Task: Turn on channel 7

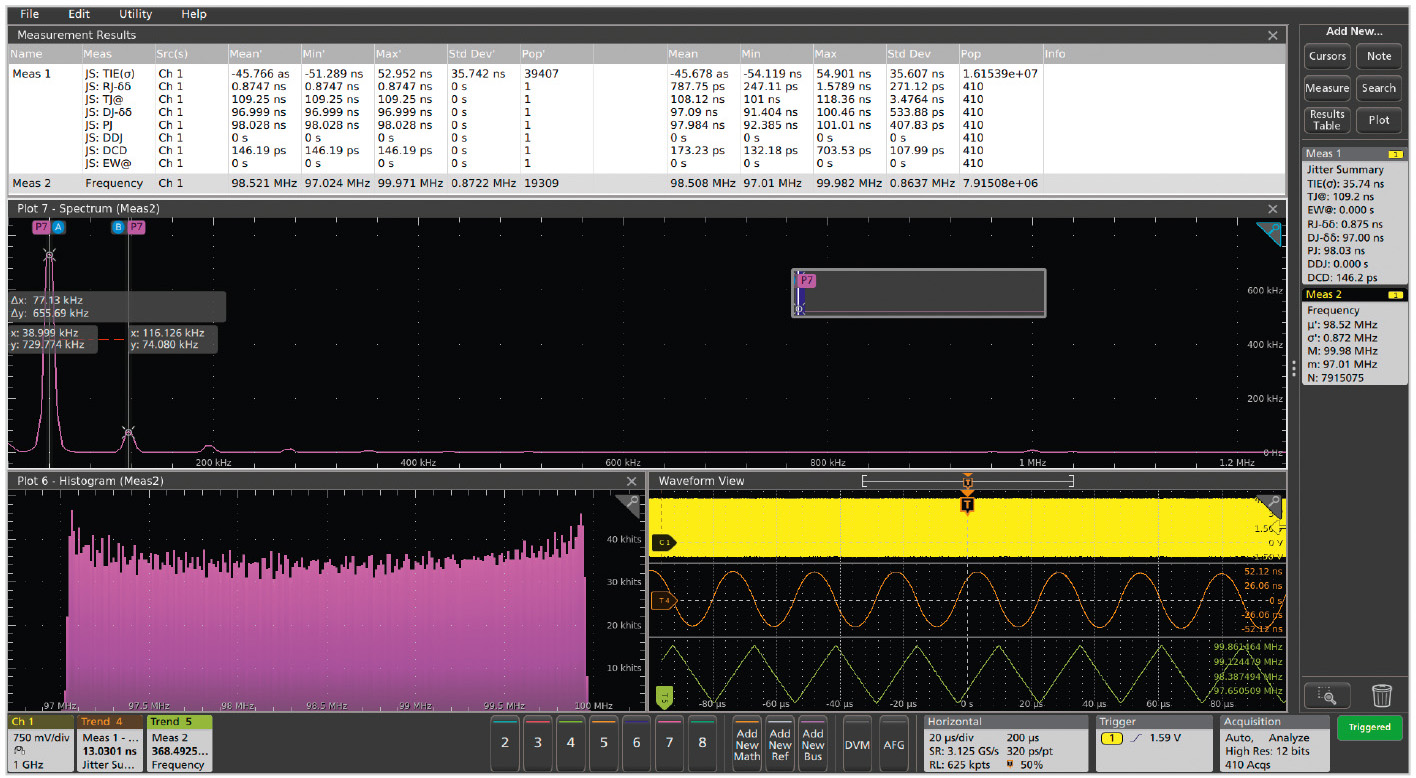Action: click(669, 741)
